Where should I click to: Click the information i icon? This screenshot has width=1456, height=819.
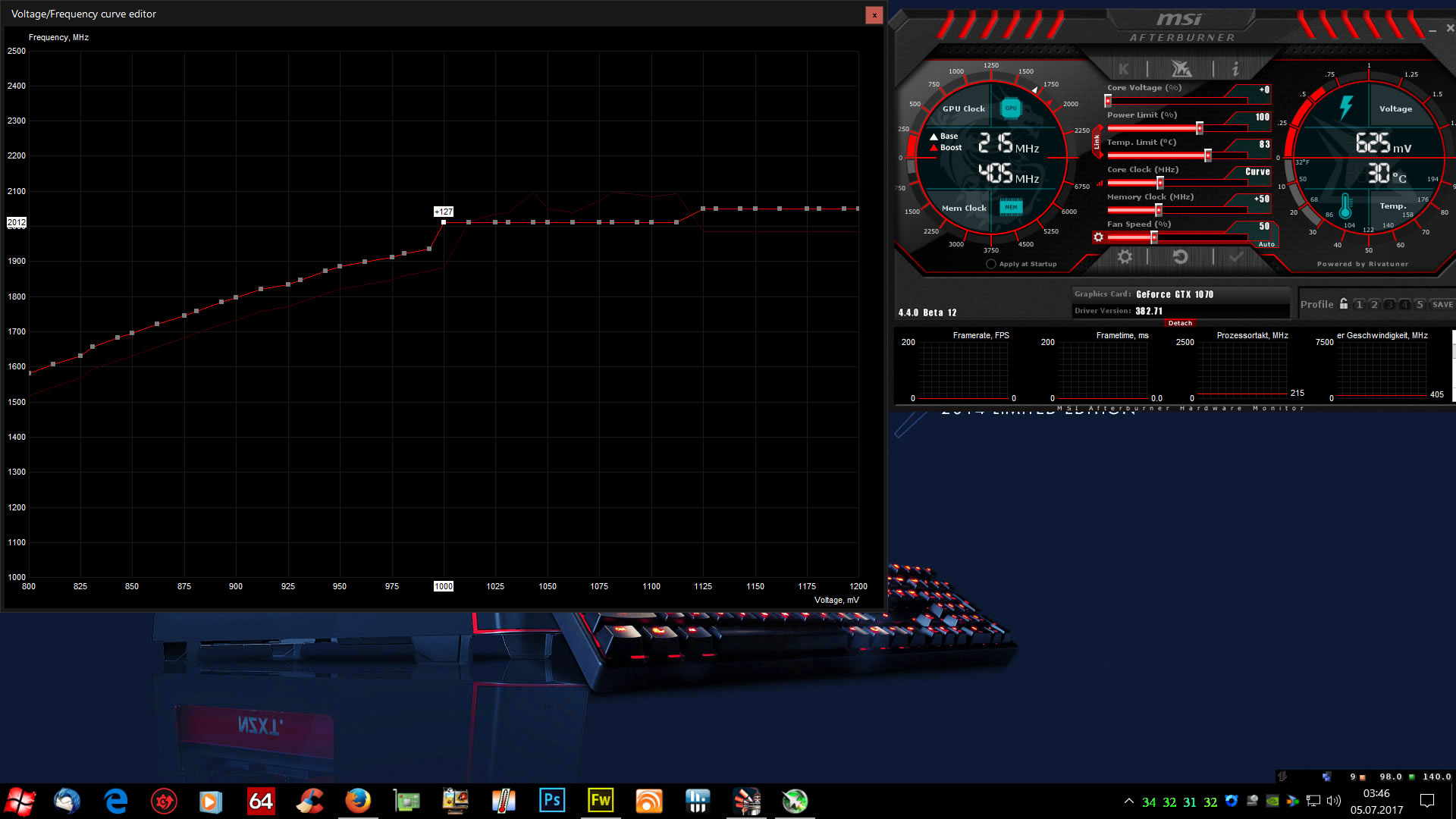coord(1235,69)
